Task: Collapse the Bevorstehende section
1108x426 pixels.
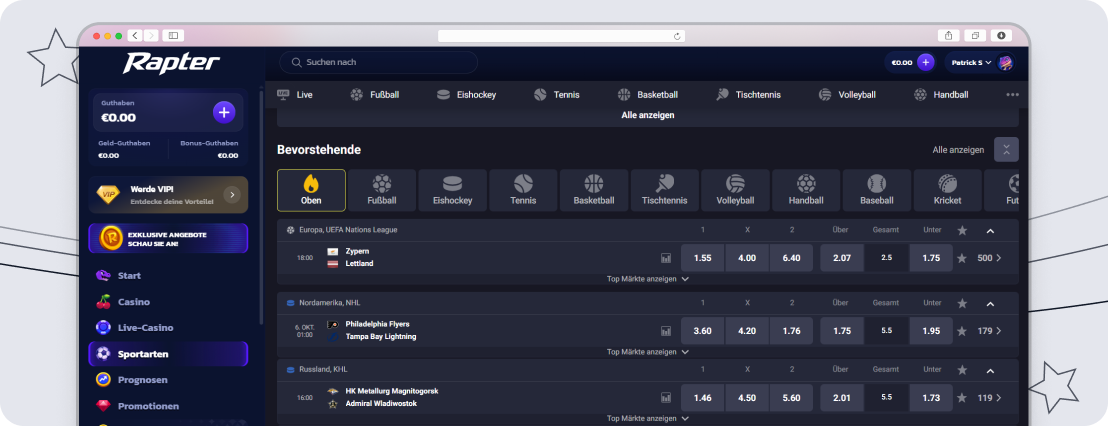Action: coord(1006,150)
